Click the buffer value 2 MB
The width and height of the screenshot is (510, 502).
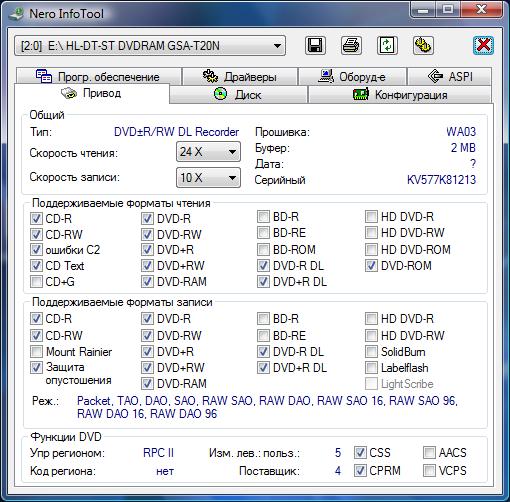(463, 148)
